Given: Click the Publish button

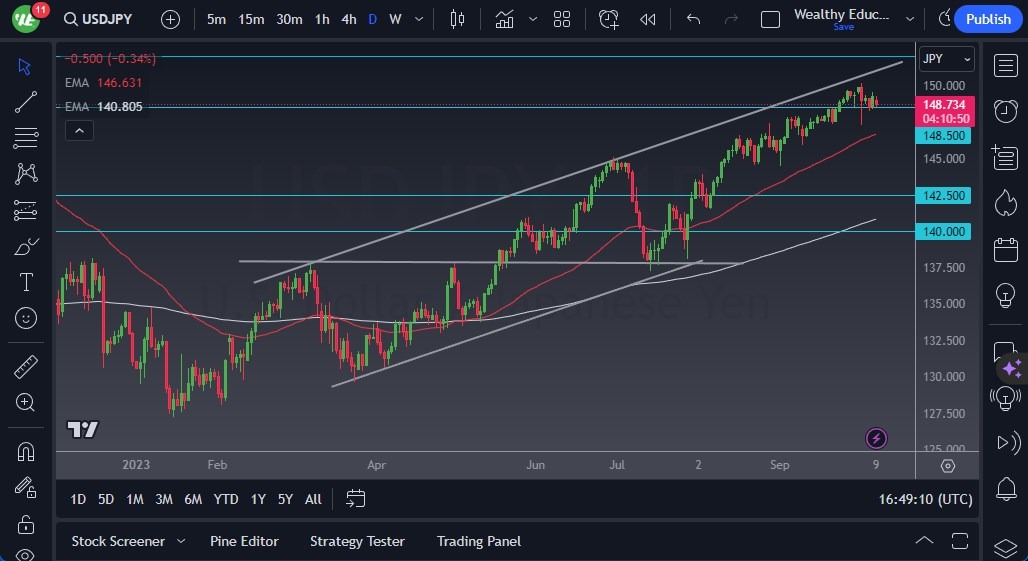Looking at the screenshot, I should click(988, 19).
